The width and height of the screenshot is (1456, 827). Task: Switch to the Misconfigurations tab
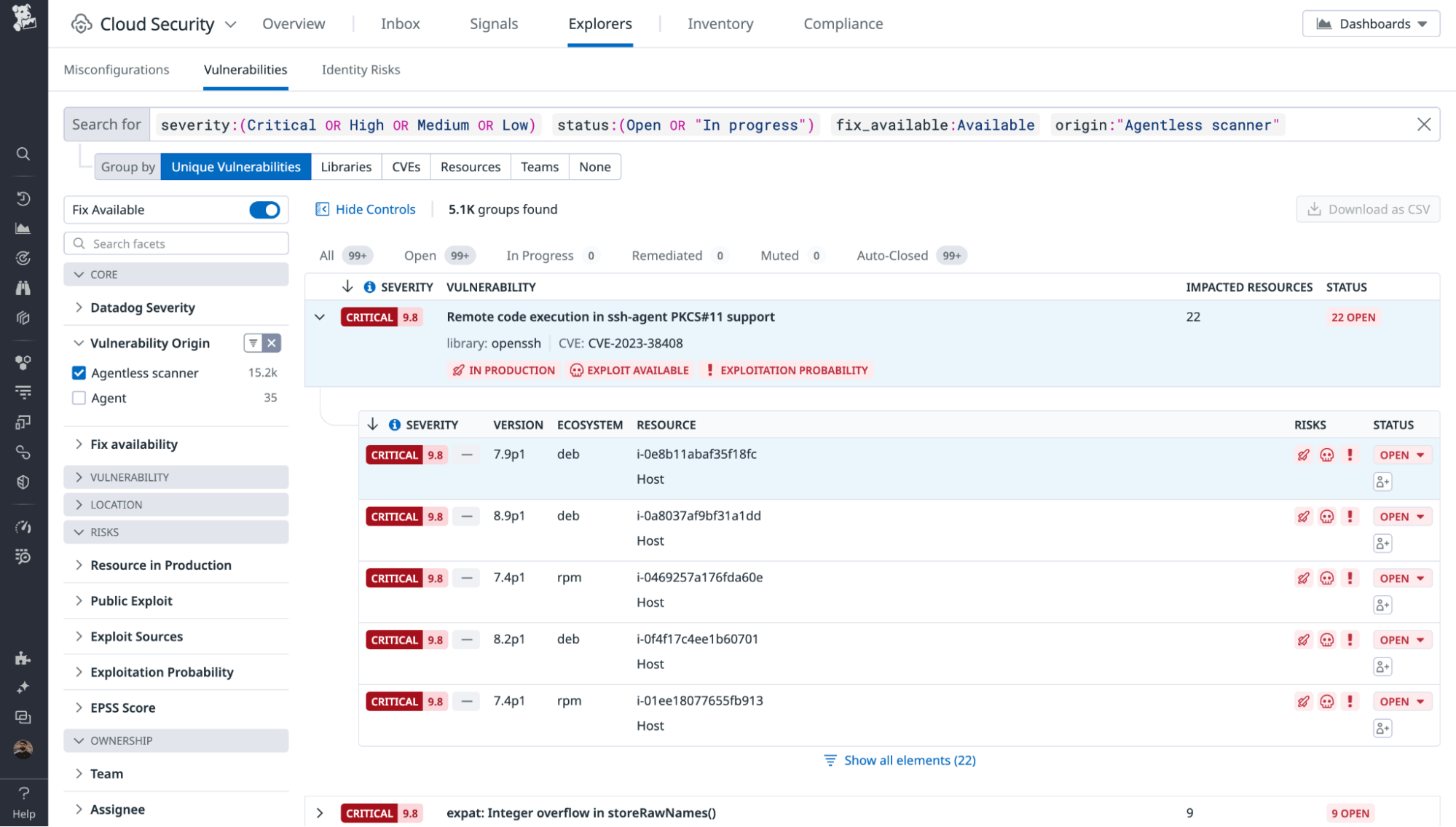117,69
